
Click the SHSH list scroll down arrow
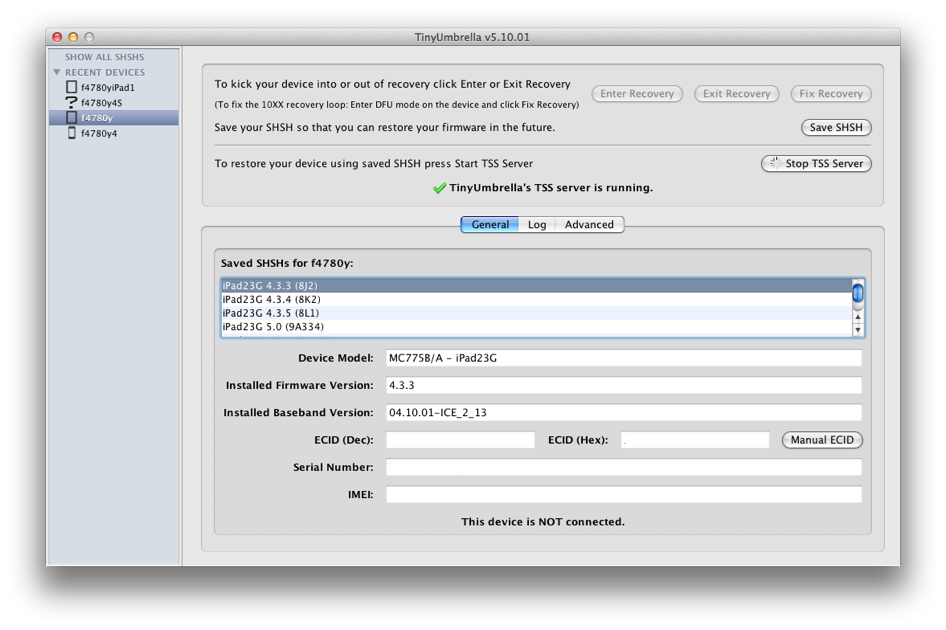(857, 329)
